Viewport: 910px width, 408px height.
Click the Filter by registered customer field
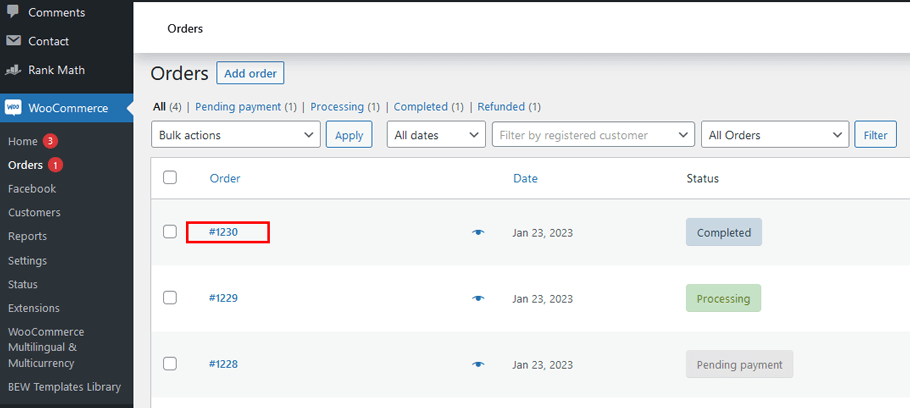593,135
